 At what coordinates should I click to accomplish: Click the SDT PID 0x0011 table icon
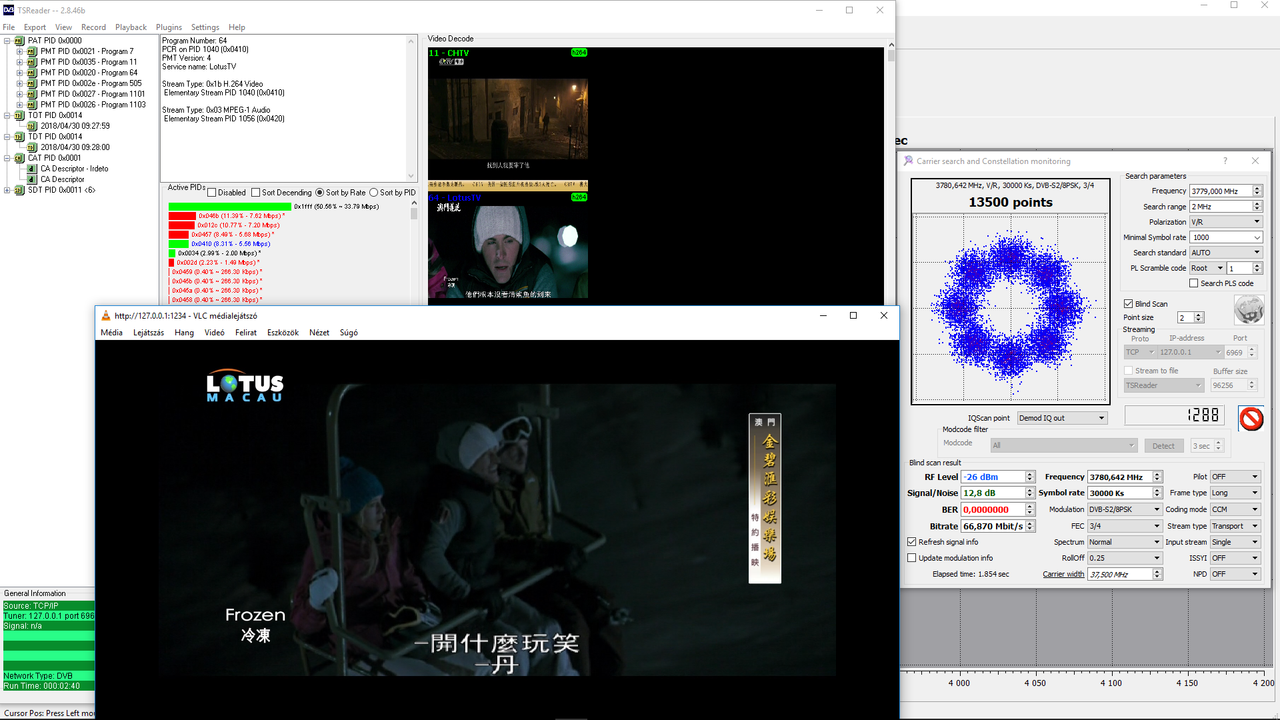(x=20, y=190)
